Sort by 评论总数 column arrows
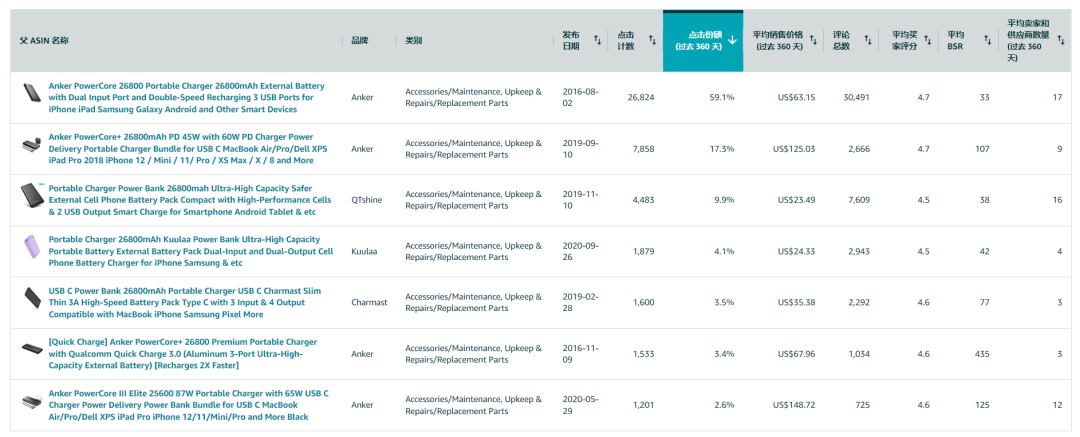Screen dimensions: 1080x437 pyautogui.click(x=868, y=41)
